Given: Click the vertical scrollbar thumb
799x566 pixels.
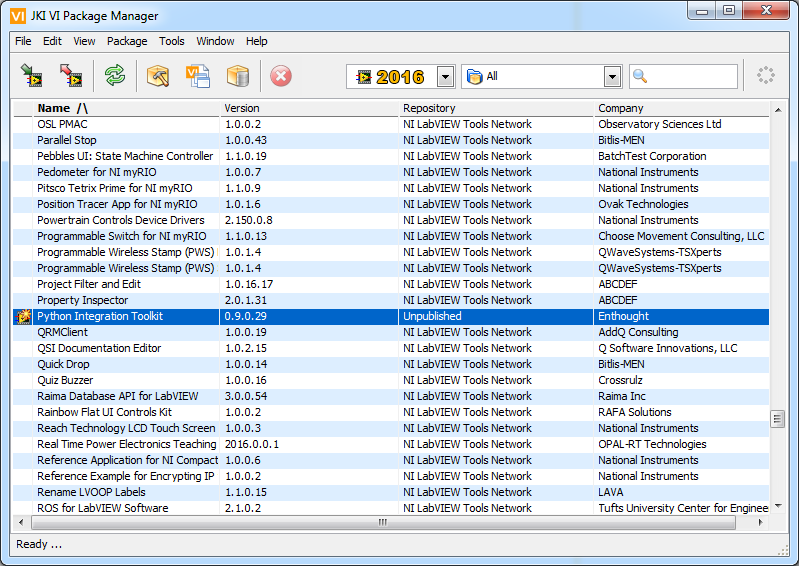Looking at the screenshot, I should click(778, 419).
